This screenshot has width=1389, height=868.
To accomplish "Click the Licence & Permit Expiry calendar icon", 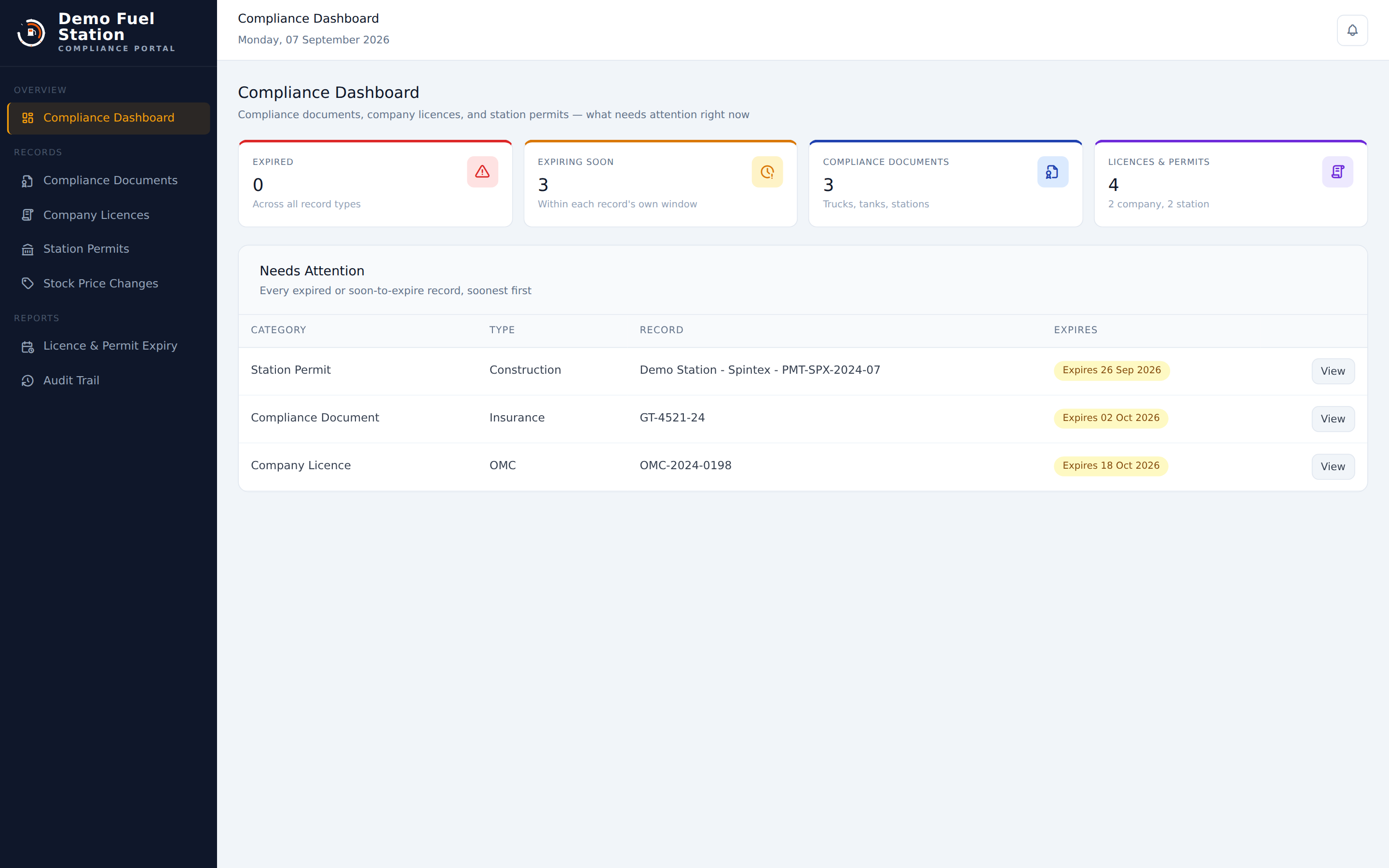I will coord(27,346).
